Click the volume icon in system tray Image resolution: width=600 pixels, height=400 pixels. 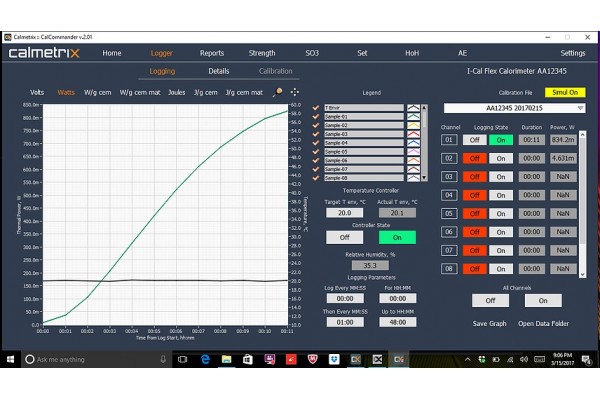[524, 359]
